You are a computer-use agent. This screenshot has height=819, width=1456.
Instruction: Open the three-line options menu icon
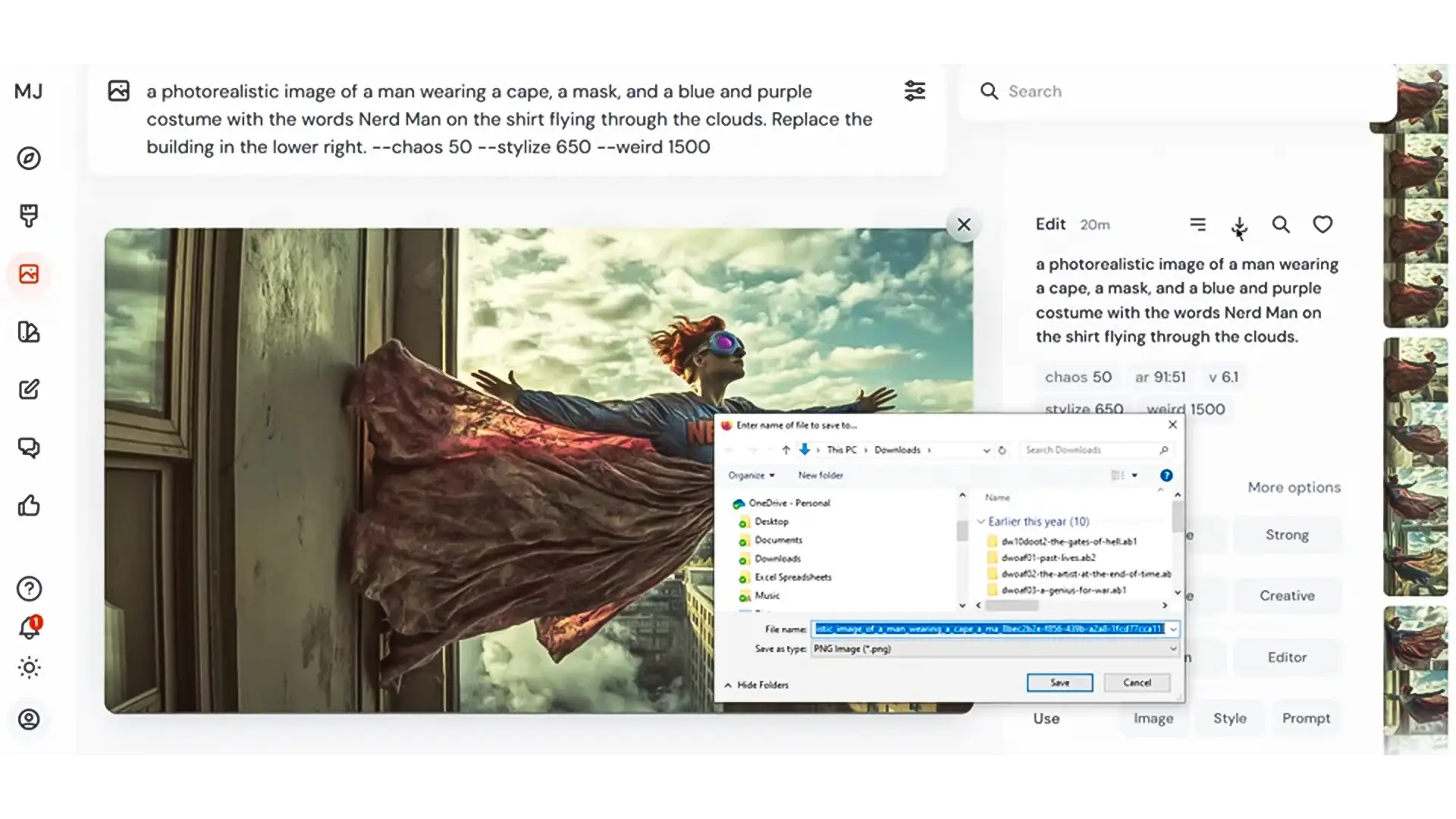pyautogui.click(x=1197, y=224)
